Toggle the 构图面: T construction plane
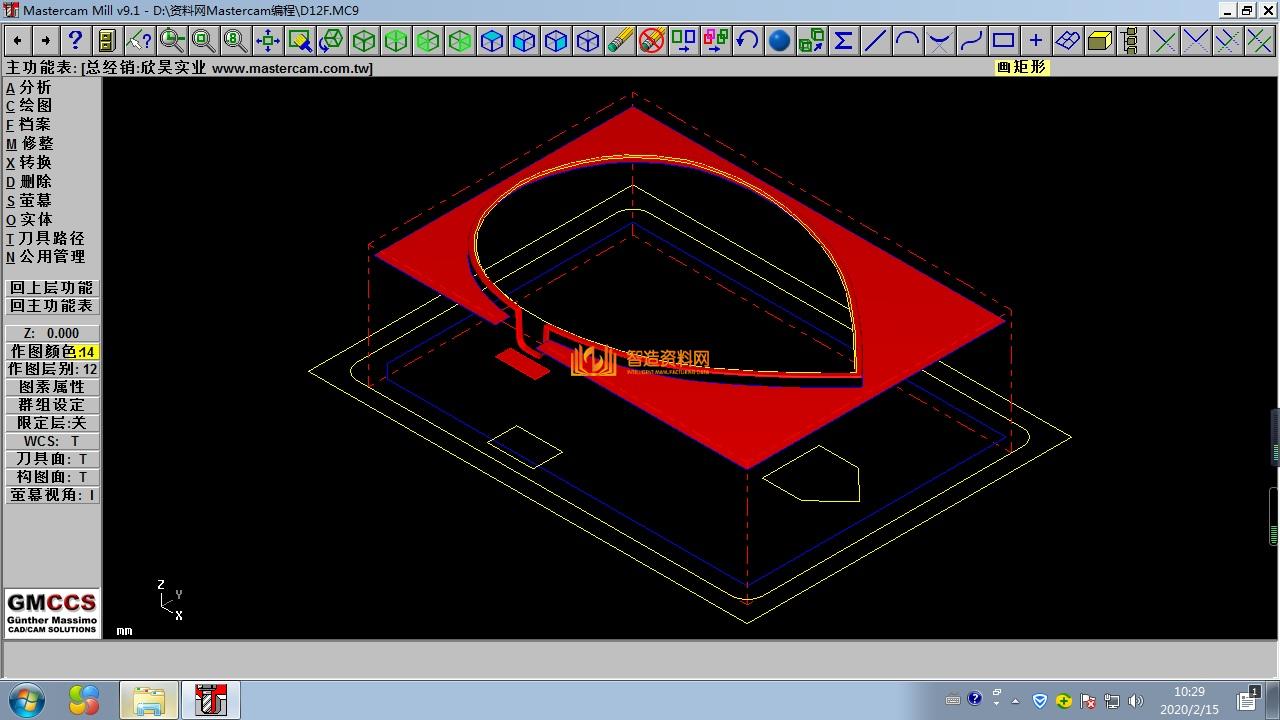This screenshot has width=1280, height=720. tap(52, 477)
